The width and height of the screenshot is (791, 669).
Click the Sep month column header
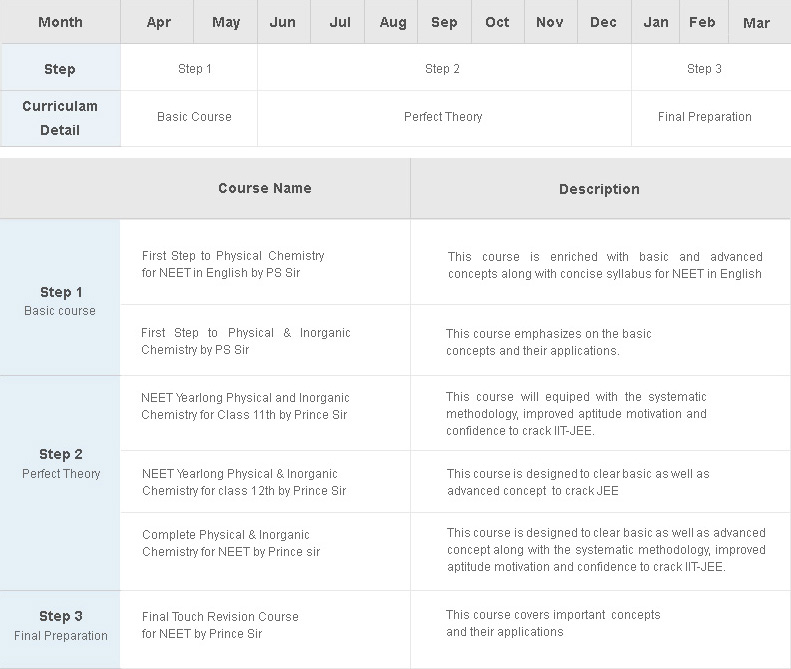[x=444, y=22]
